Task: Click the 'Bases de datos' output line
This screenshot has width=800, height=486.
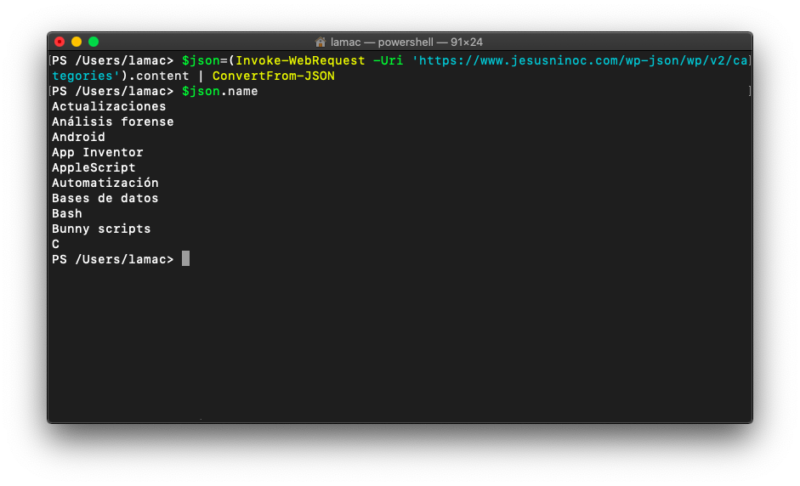Action: click(x=105, y=198)
